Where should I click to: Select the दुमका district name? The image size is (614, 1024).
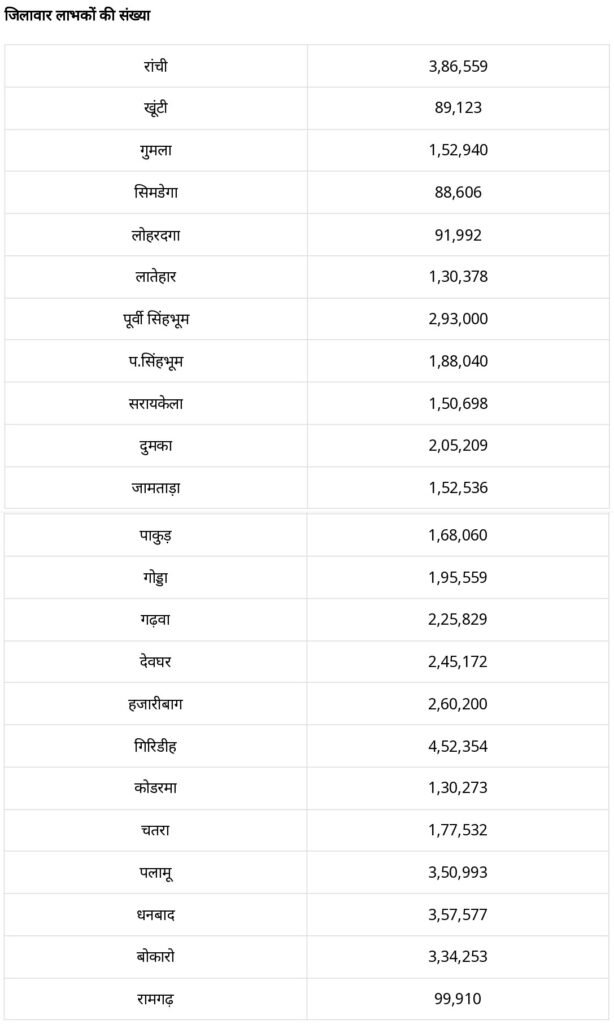(x=156, y=446)
